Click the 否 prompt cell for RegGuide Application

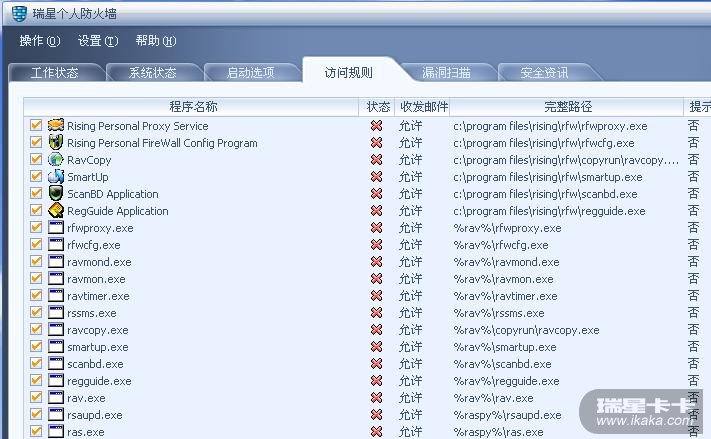[x=693, y=210]
